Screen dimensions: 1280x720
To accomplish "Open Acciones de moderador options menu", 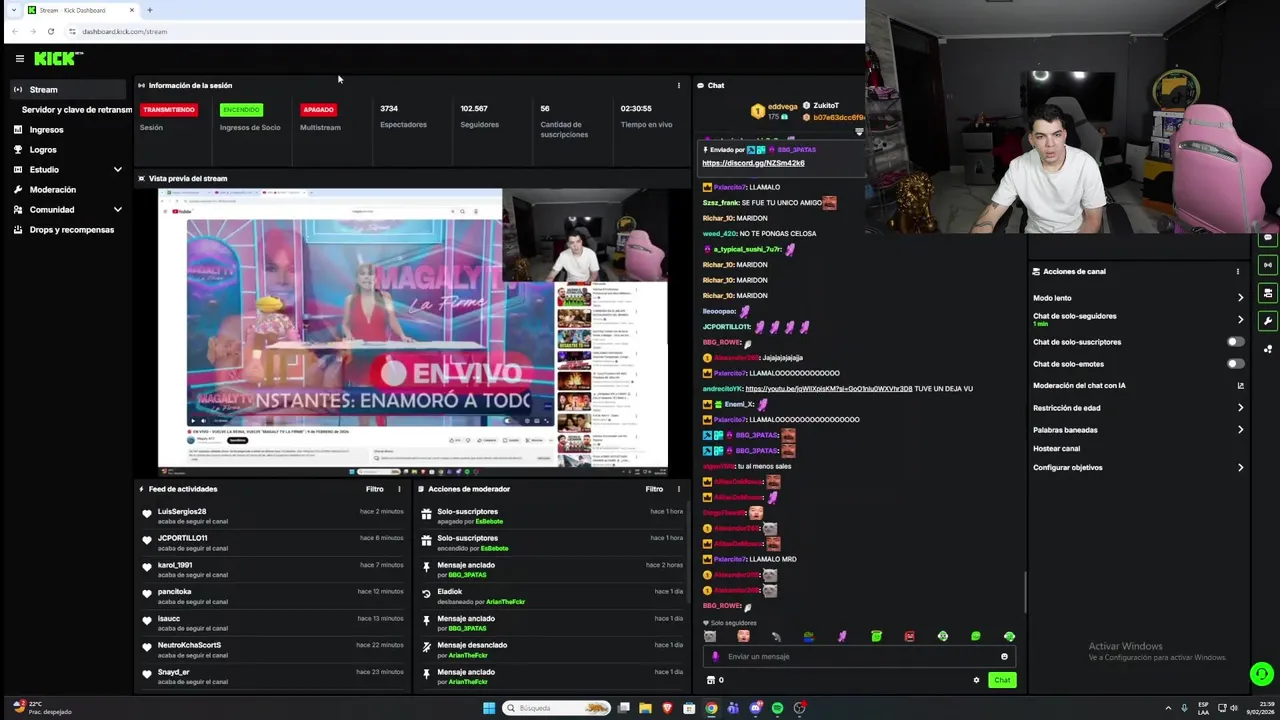I will (679, 489).
